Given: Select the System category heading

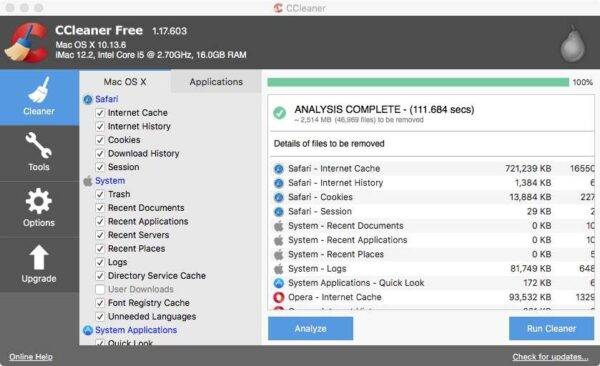Looking at the screenshot, I should click(110, 181).
